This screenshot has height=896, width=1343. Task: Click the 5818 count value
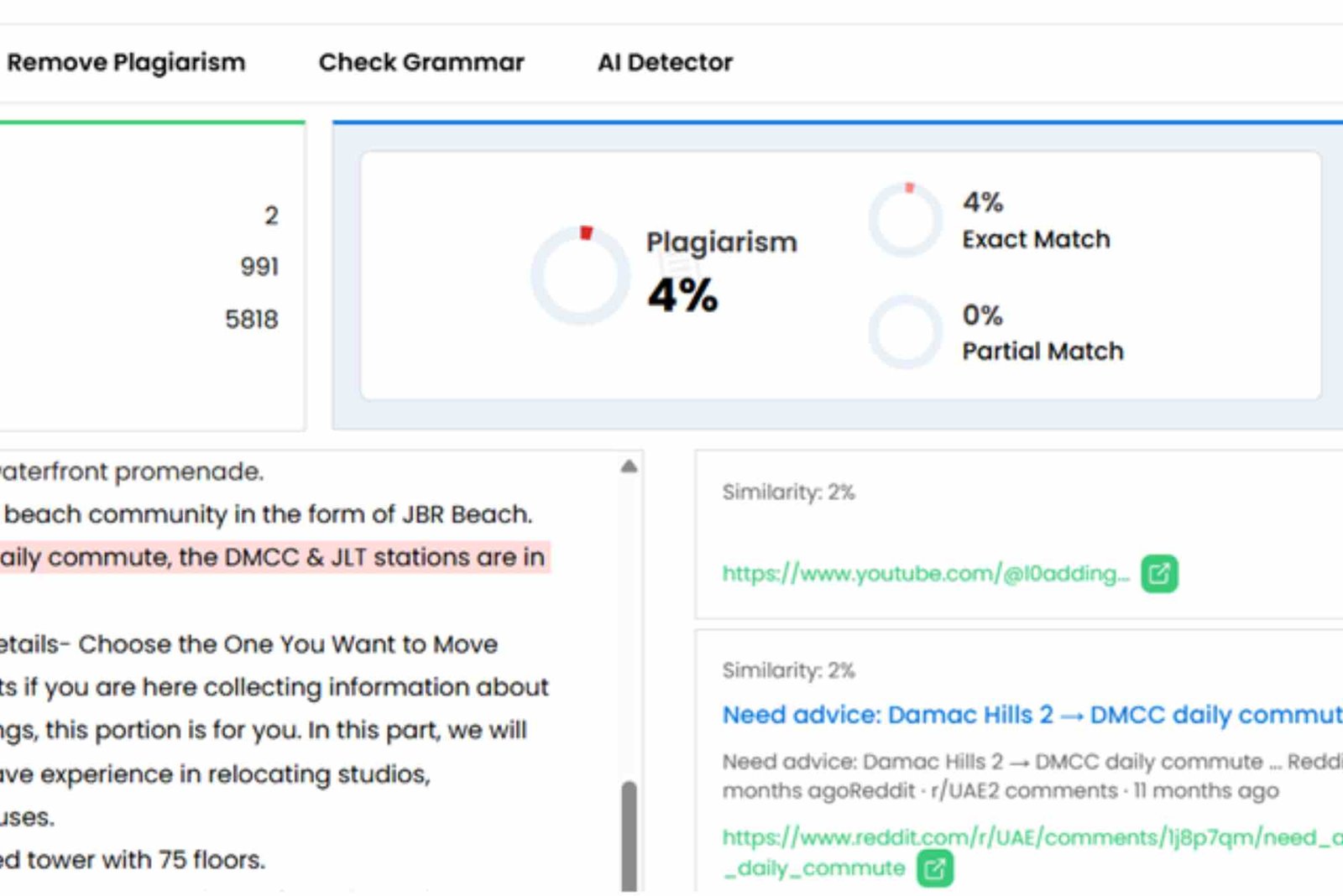click(251, 320)
